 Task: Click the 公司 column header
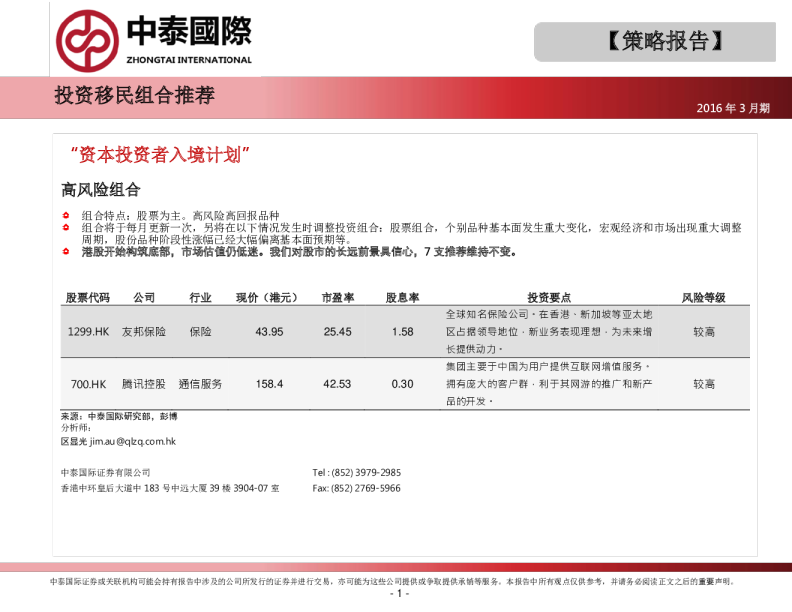pyautogui.click(x=144, y=297)
